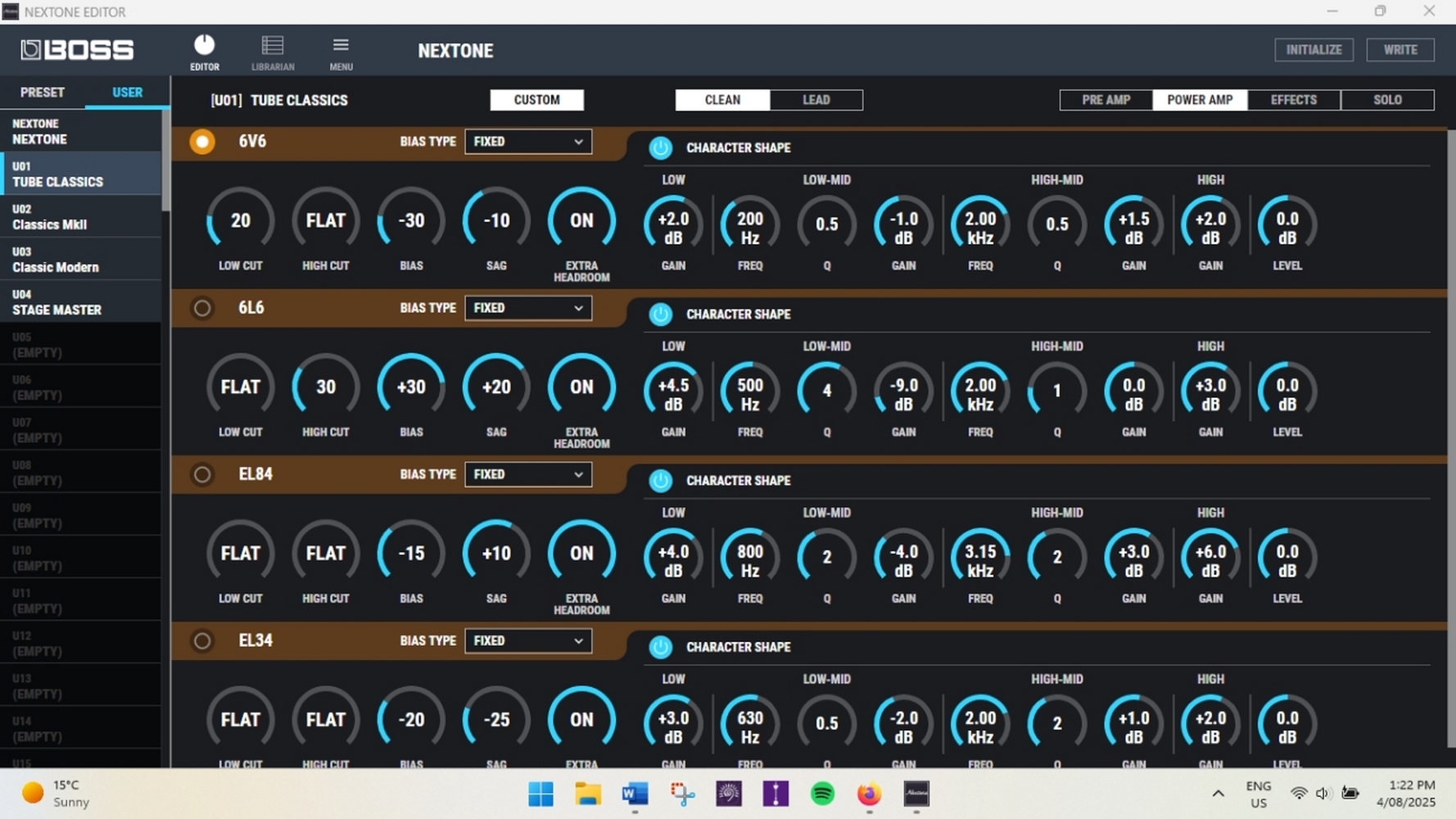Click the patch list scrollbar

pos(166,160)
